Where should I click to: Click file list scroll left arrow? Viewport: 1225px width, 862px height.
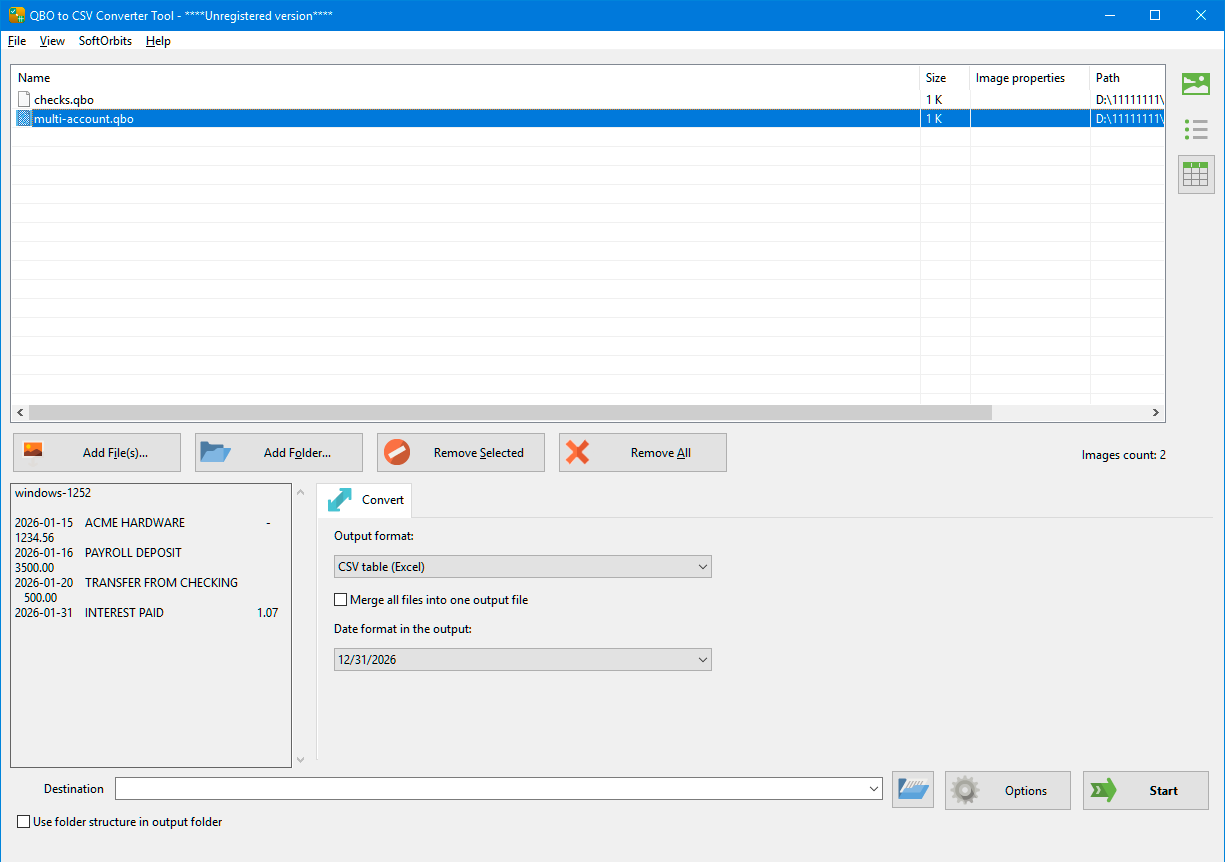tap(19, 412)
